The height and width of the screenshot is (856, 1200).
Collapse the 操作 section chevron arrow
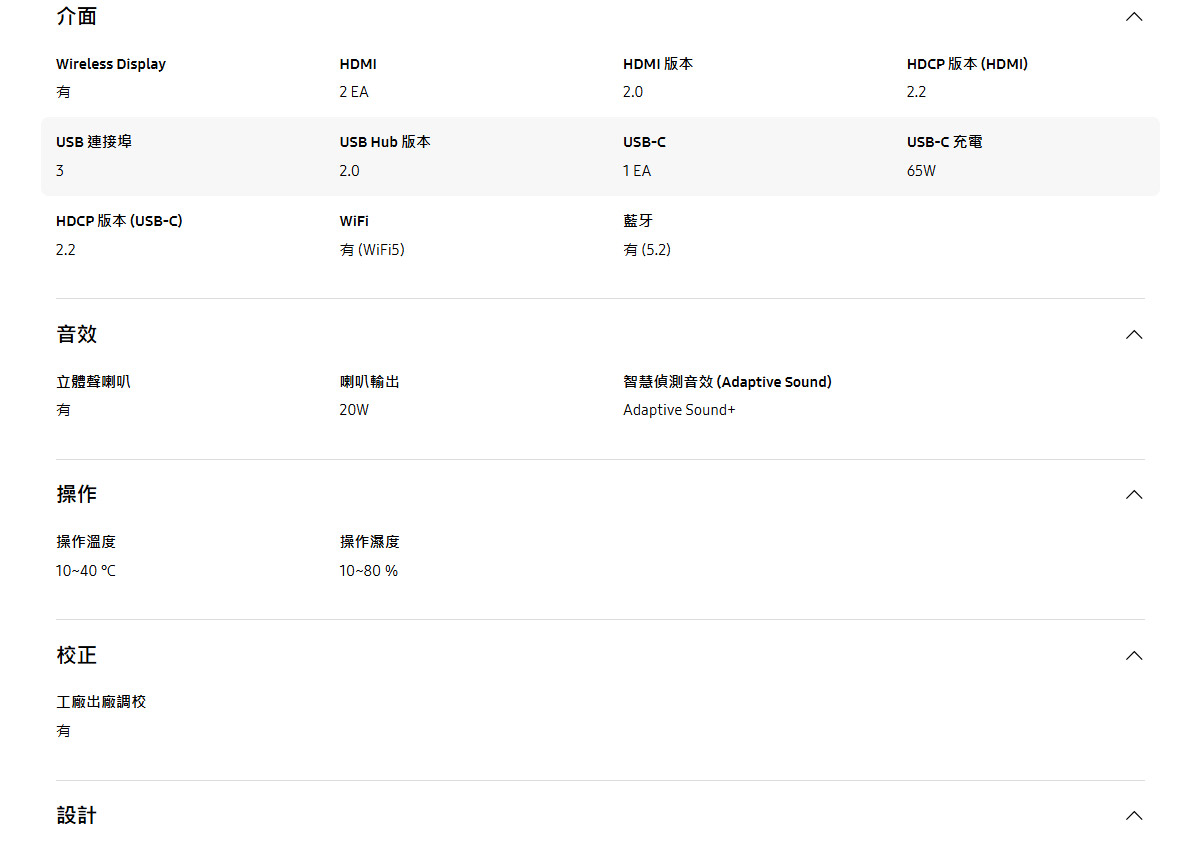coord(1133,495)
